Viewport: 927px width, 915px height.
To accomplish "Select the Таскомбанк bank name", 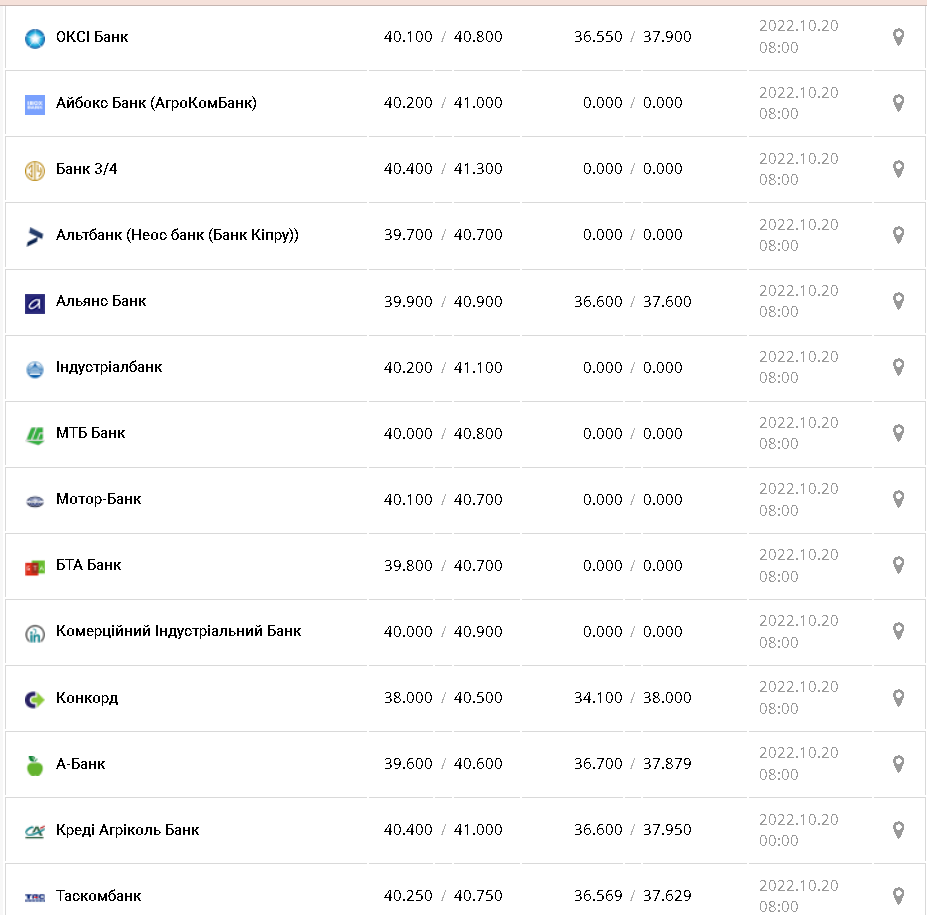I will point(98,895).
